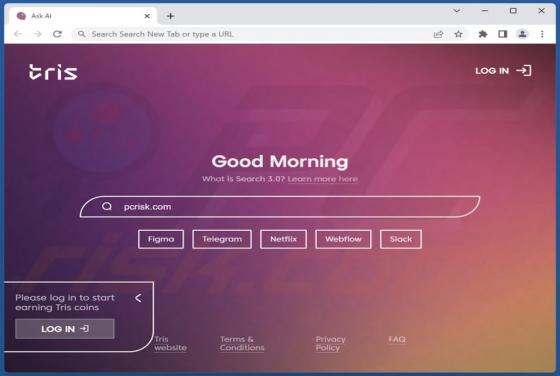The image size is (560, 376).
Task: Open the Privacy Policy link
Action: [x=330, y=343]
